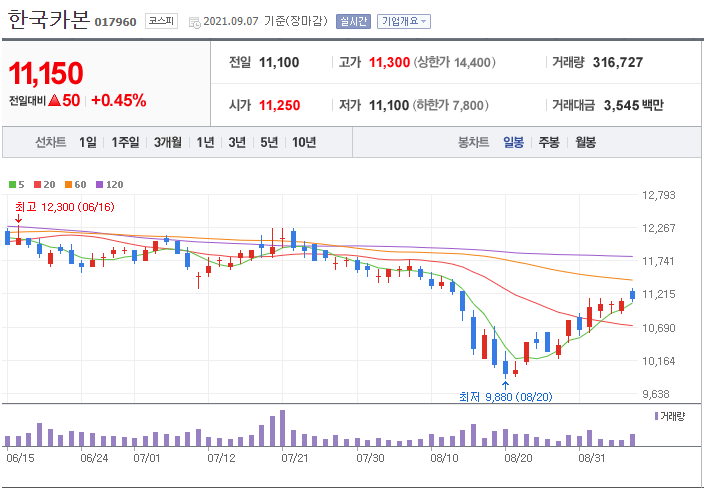
Task: Click the red 20-day moving average swatch
Action: click(x=38, y=185)
